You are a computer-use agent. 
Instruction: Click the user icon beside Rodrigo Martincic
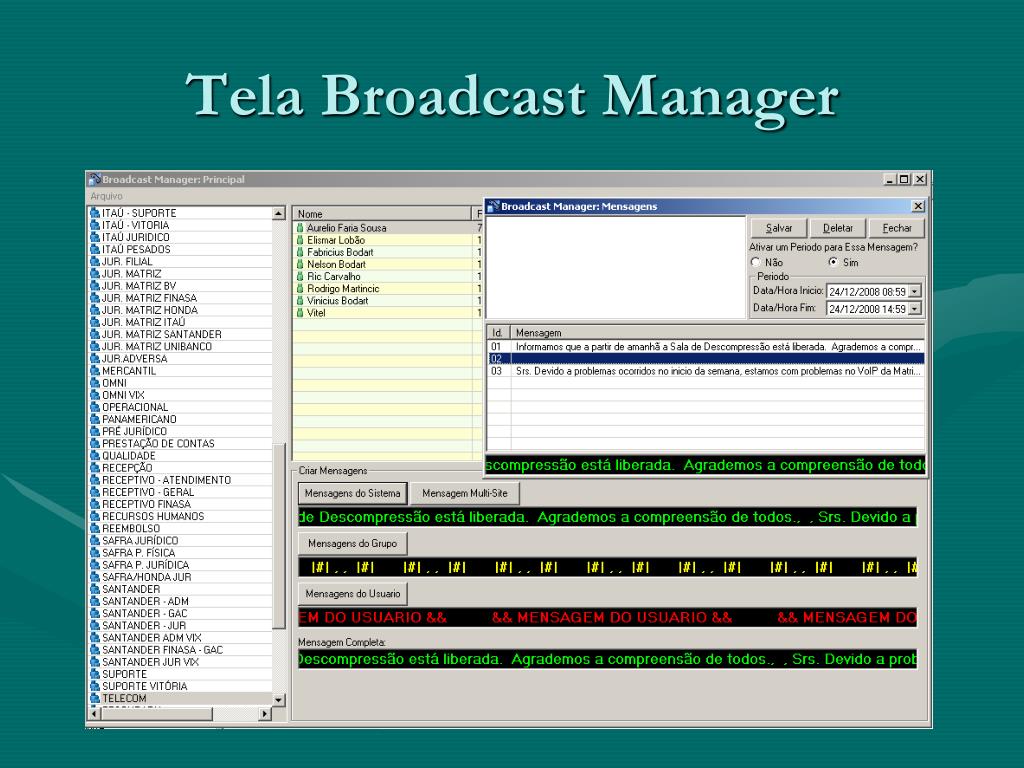pyautogui.click(x=300, y=289)
